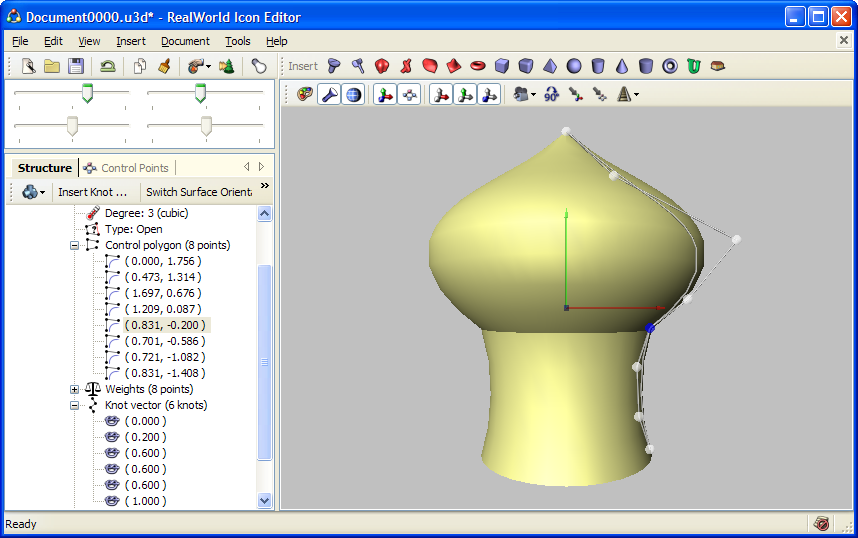The width and height of the screenshot is (858, 538).
Task: Toggle the globe view mode button
Action: click(x=353, y=95)
